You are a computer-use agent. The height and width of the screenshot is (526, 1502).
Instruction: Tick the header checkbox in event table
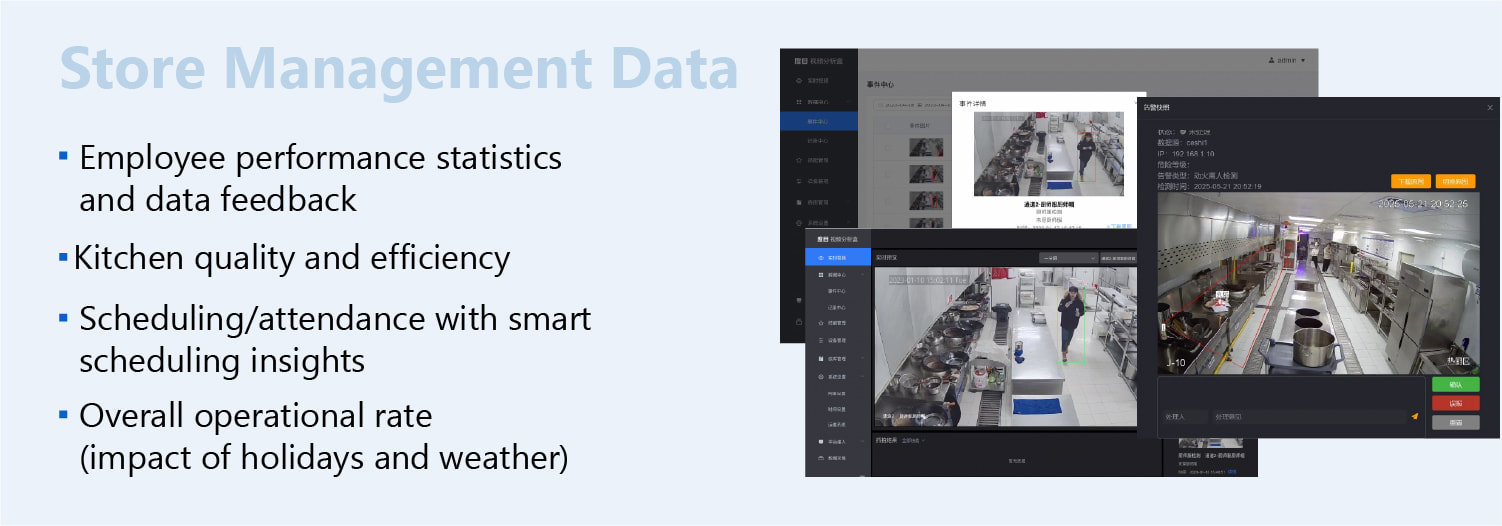pos(886,127)
